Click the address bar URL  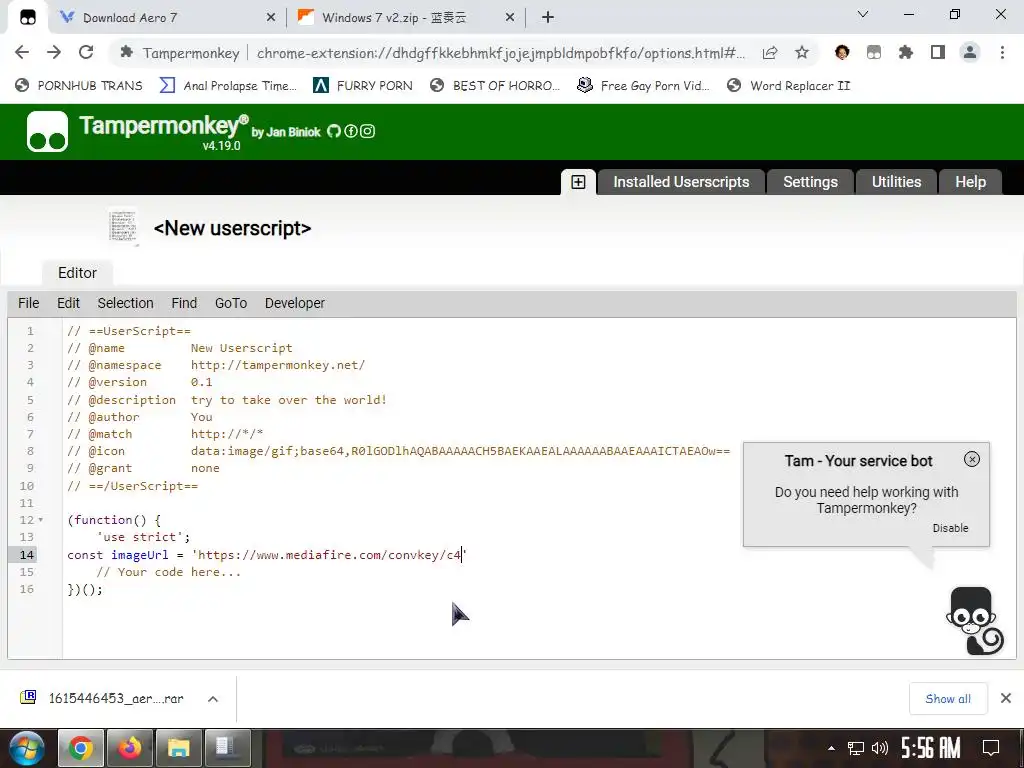(500, 53)
